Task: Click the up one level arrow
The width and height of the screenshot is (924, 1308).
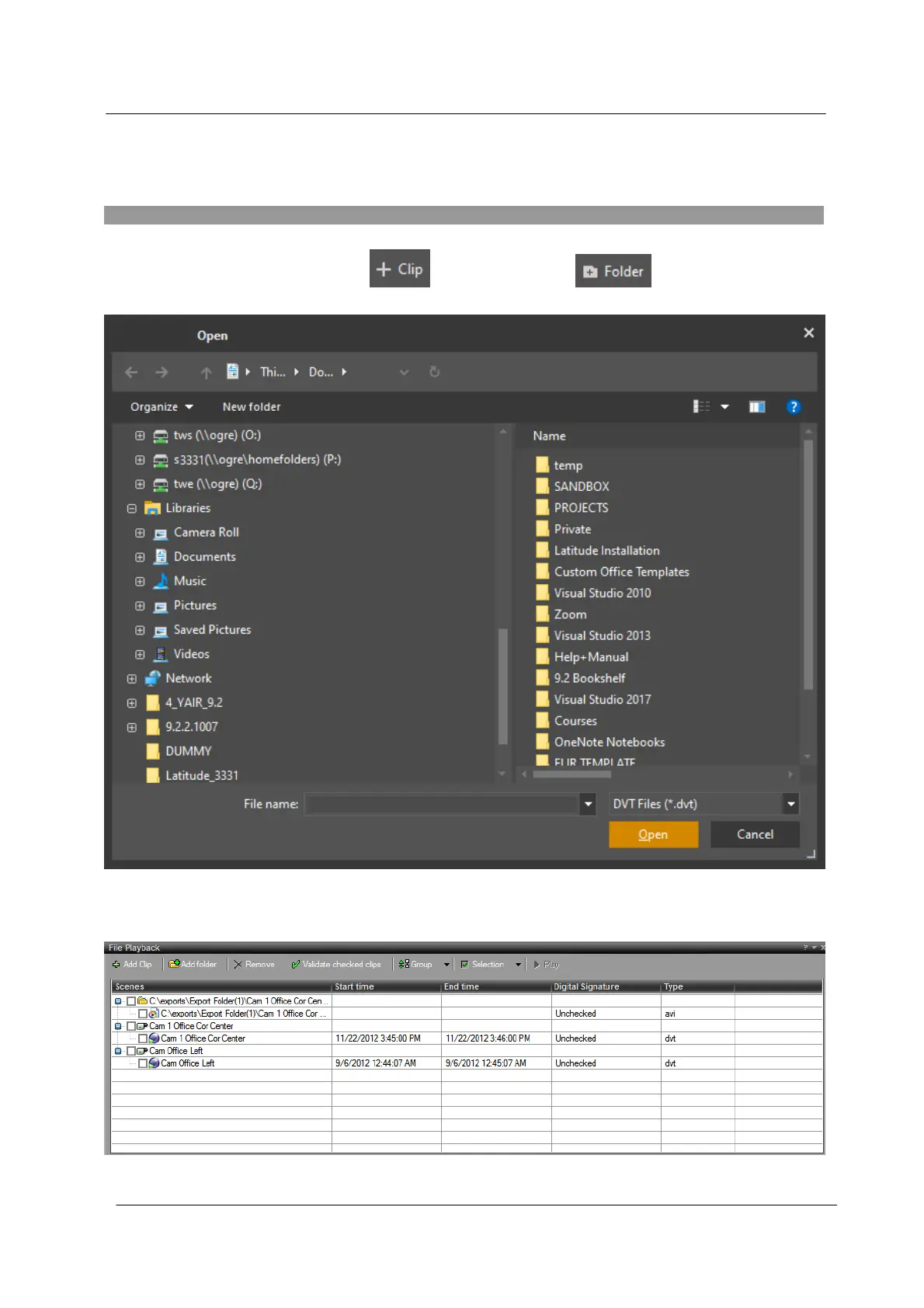Action: pyautogui.click(x=206, y=373)
